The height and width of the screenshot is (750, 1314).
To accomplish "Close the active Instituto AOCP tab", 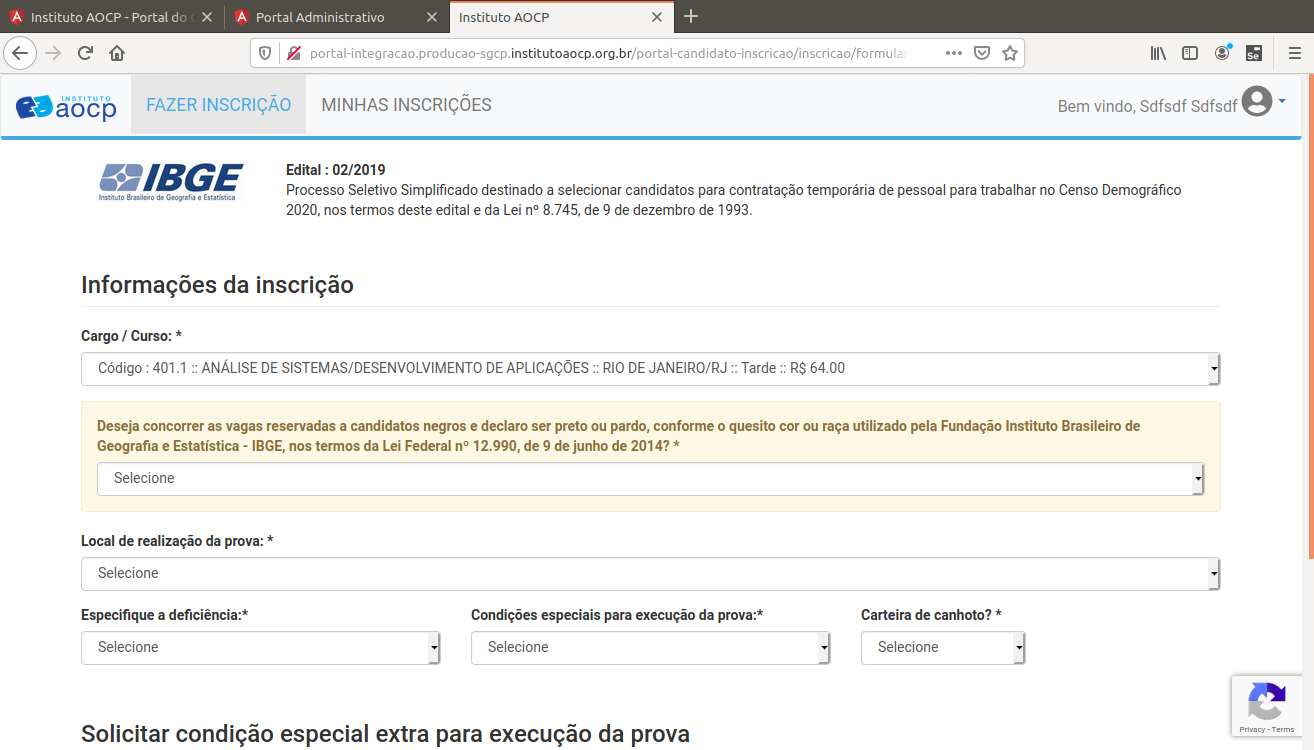I will pyautogui.click(x=657, y=17).
